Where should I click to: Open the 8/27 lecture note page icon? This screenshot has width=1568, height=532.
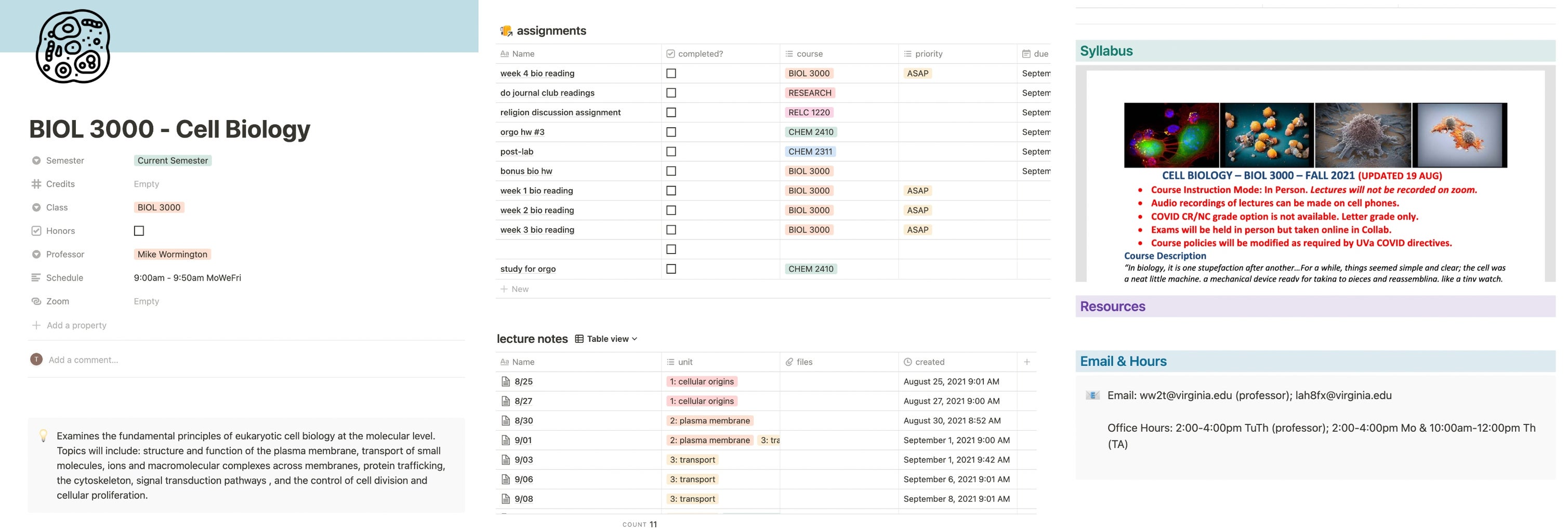pyautogui.click(x=505, y=401)
